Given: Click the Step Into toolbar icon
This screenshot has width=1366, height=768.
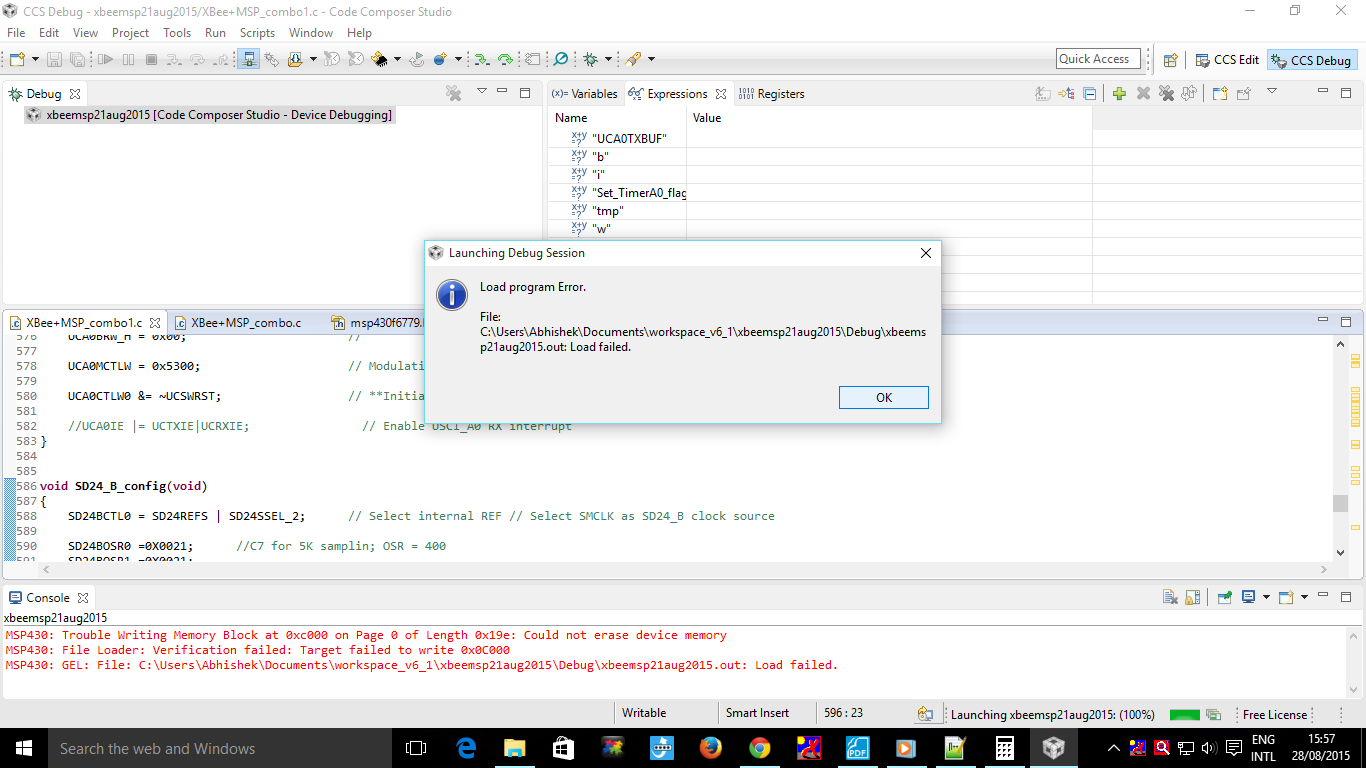Looking at the screenshot, I should pyautogui.click(x=175, y=60).
